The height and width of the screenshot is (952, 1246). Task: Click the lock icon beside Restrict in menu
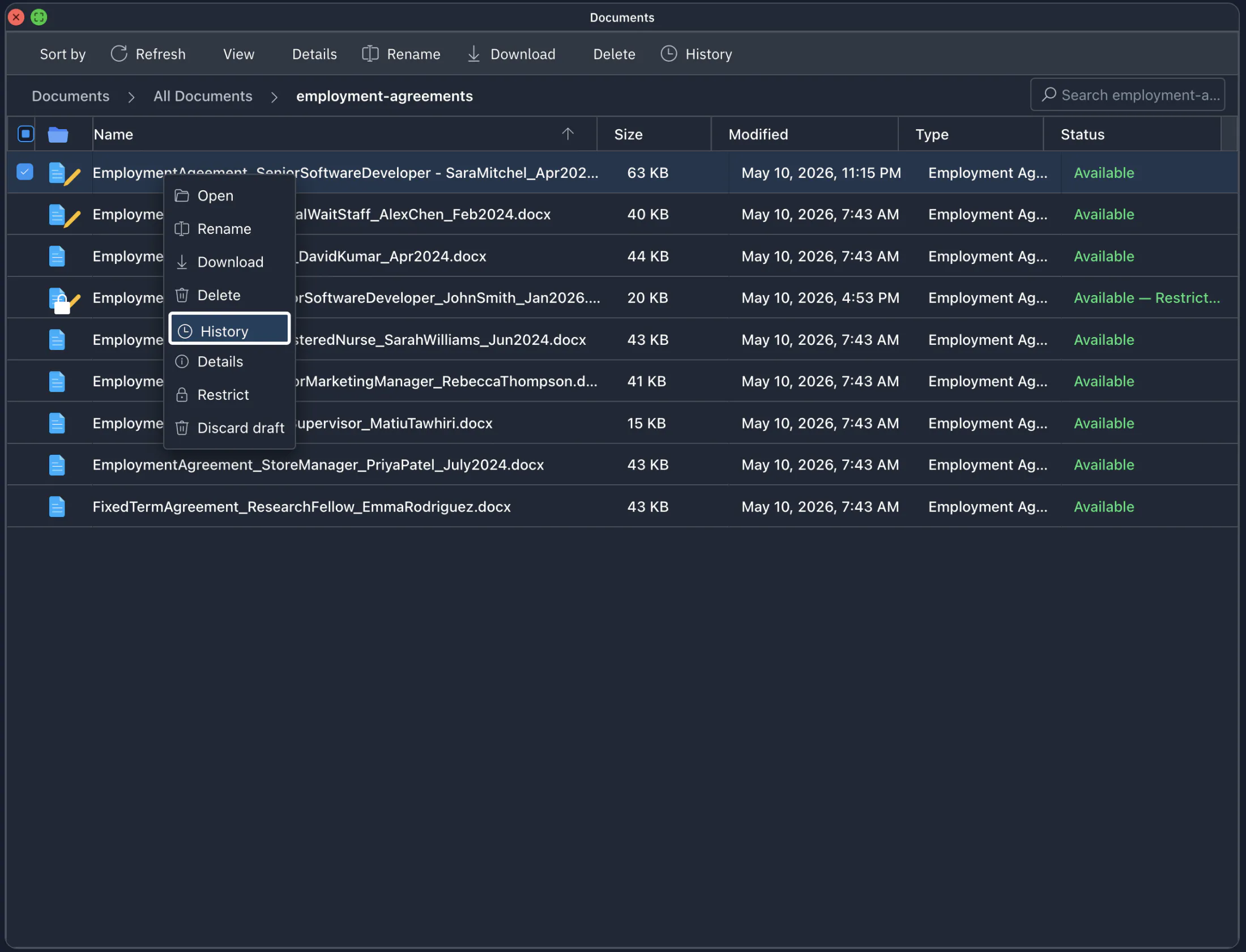point(182,395)
